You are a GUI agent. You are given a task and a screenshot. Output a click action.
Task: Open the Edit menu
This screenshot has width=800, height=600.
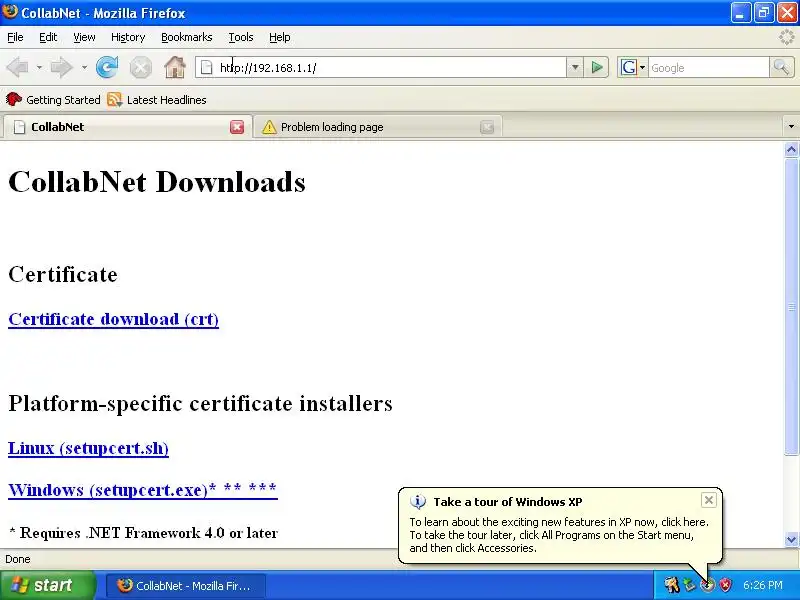48,37
